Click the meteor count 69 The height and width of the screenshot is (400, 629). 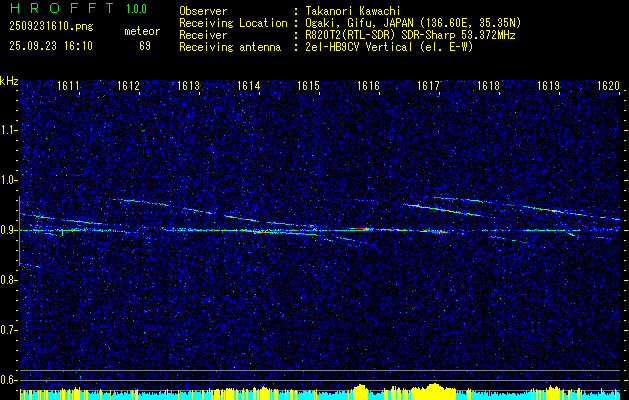pos(145,46)
